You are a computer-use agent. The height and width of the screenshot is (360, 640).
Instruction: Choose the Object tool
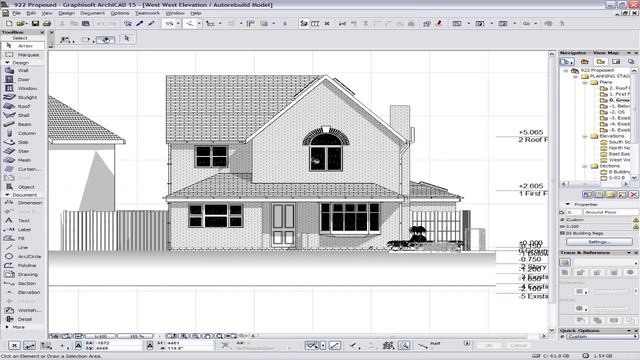22,187
